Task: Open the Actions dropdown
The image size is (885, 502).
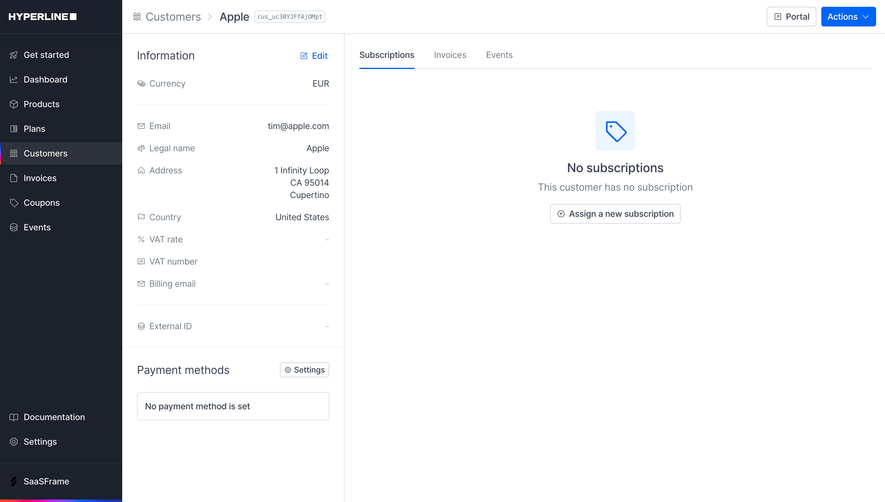Action: [848, 17]
